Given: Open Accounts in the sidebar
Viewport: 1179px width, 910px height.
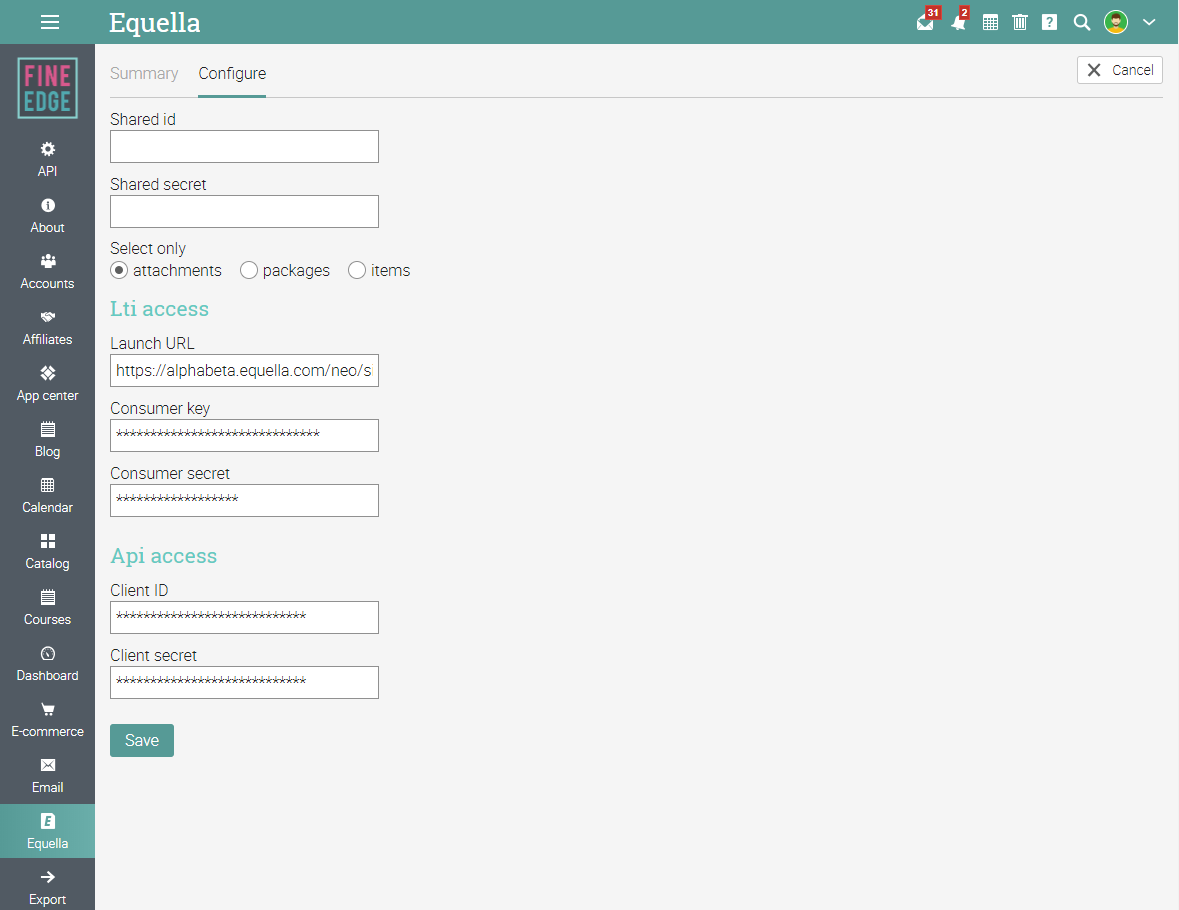Looking at the screenshot, I should pos(47,271).
